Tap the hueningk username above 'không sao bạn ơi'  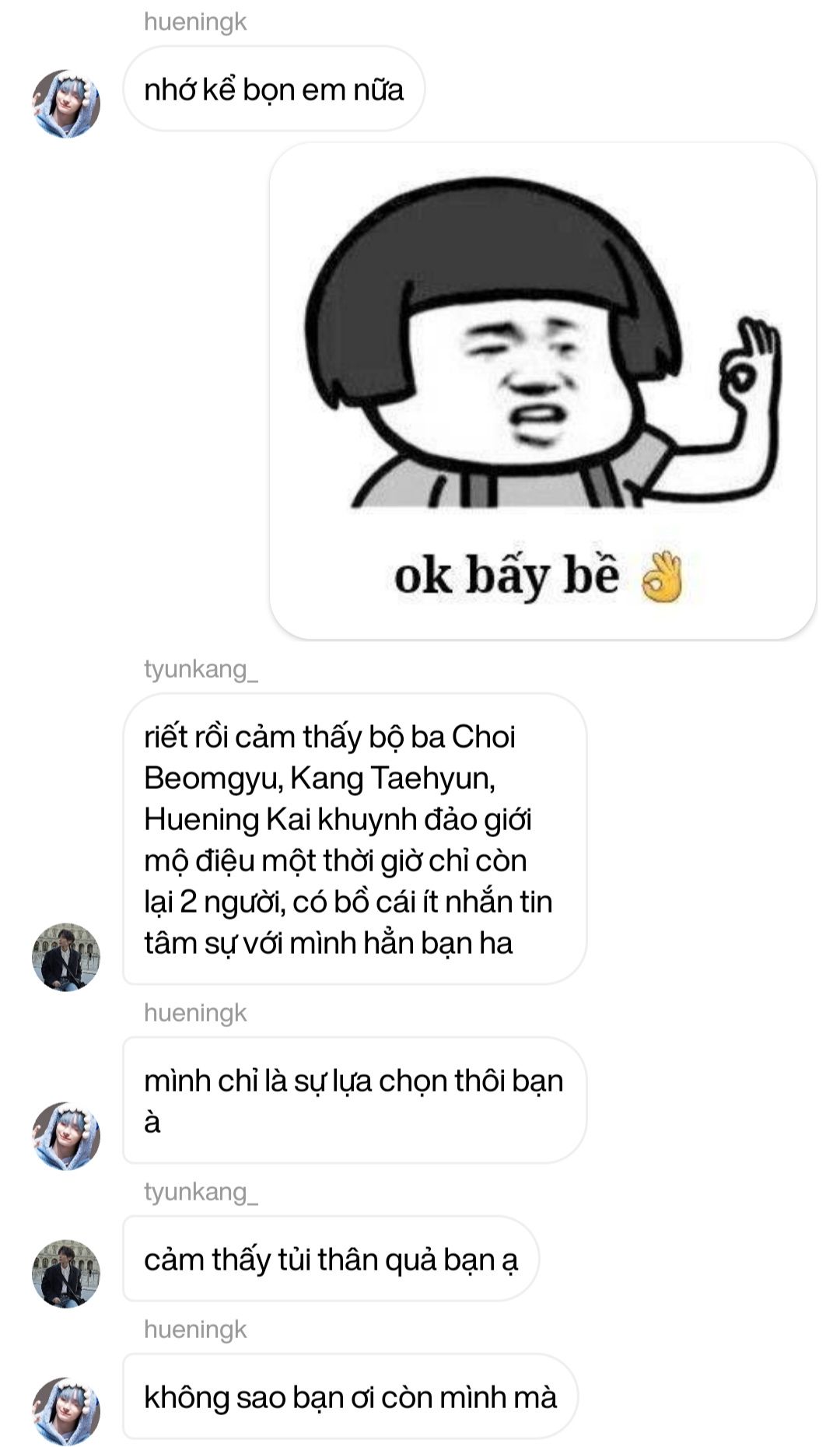pyautogui.click(x=195, y=1330)
